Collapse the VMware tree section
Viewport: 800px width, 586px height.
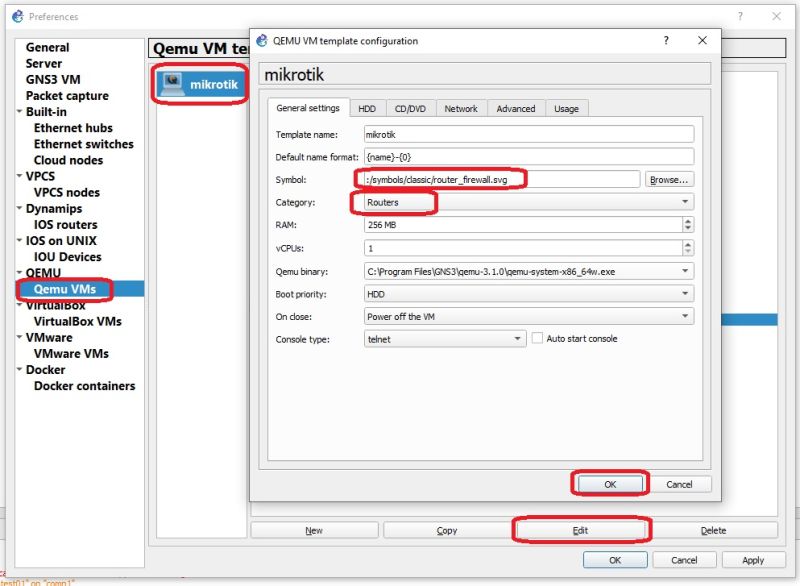point(19,337)
